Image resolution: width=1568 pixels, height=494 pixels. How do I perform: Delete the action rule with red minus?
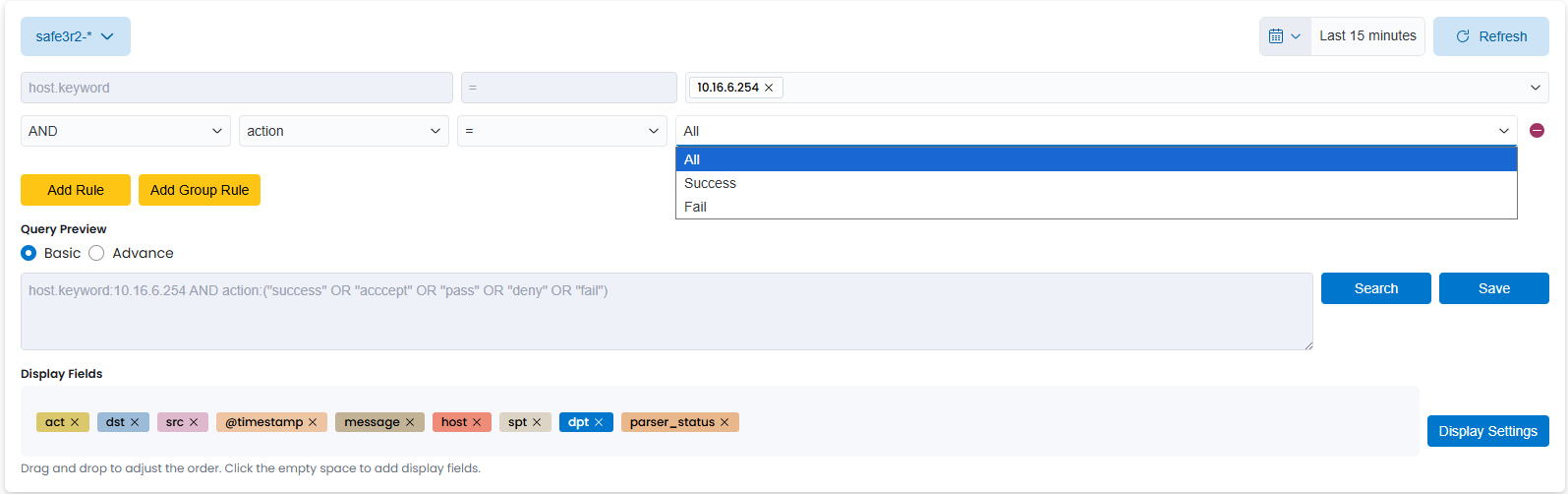pyautogui.click(x=1538, y=131)
